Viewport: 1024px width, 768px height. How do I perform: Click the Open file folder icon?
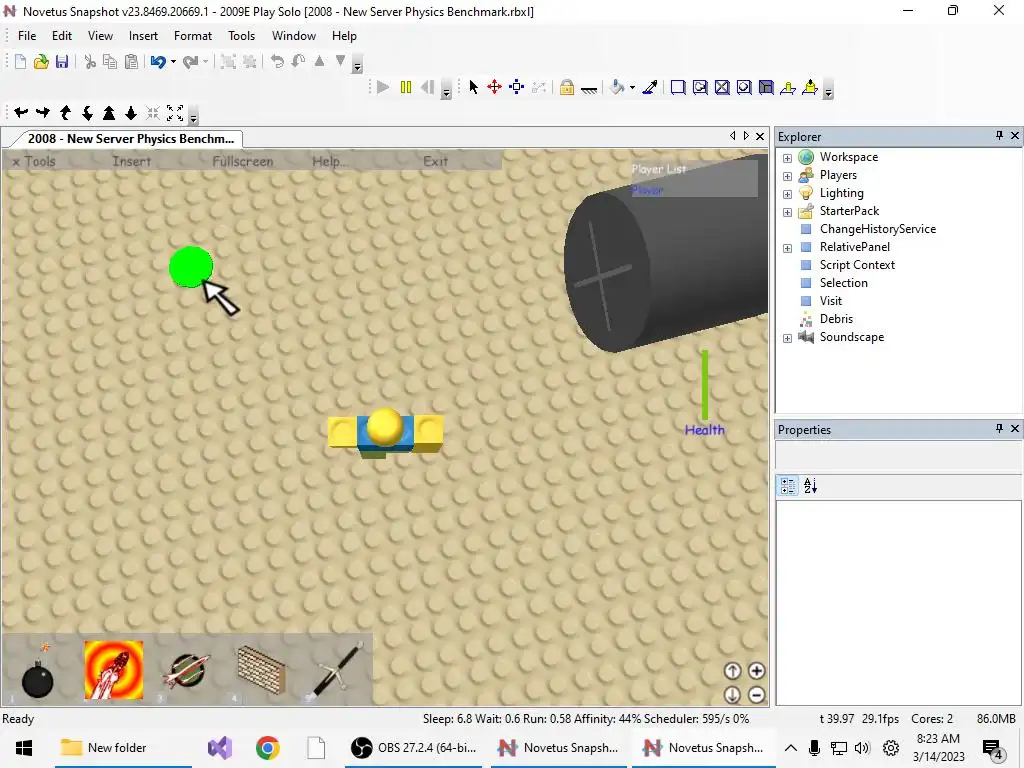41,61
